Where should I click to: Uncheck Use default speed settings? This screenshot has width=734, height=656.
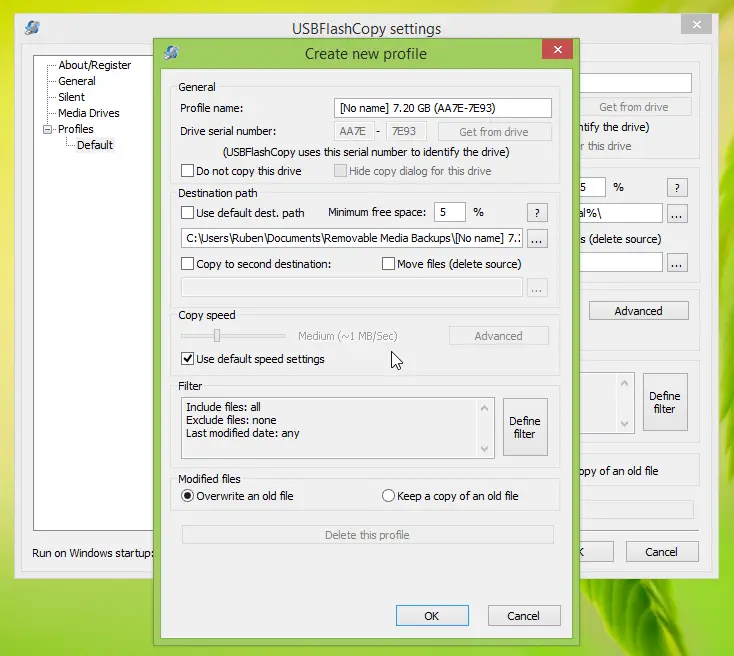187,359
